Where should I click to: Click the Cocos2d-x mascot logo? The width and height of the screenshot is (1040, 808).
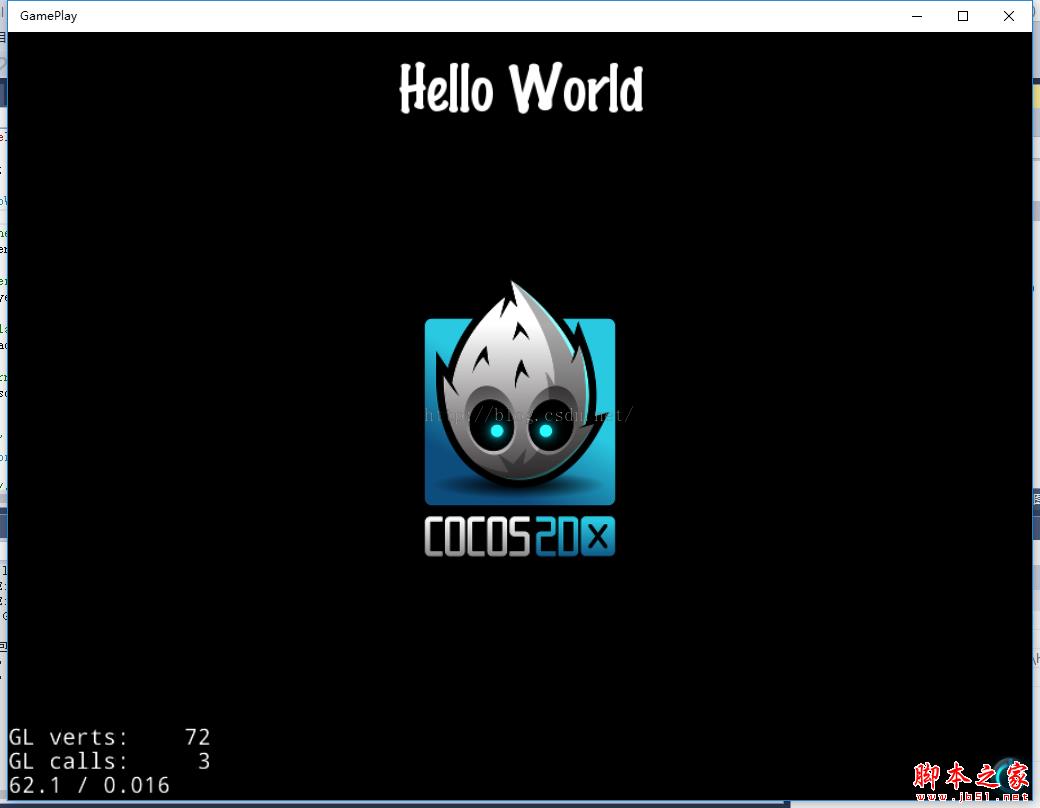coord(520,410)
